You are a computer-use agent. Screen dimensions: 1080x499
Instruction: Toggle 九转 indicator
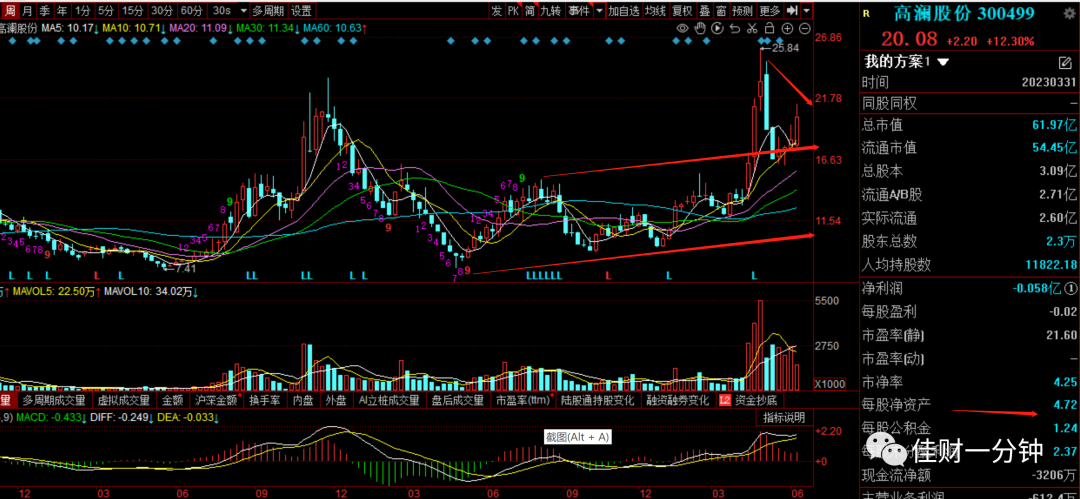click(x=550, y=10)
